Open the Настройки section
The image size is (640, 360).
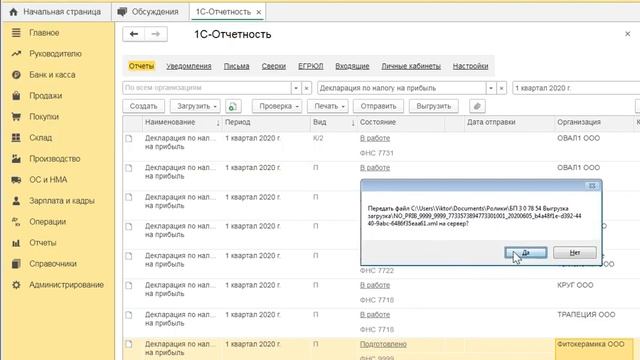click(x=470, y=66)
